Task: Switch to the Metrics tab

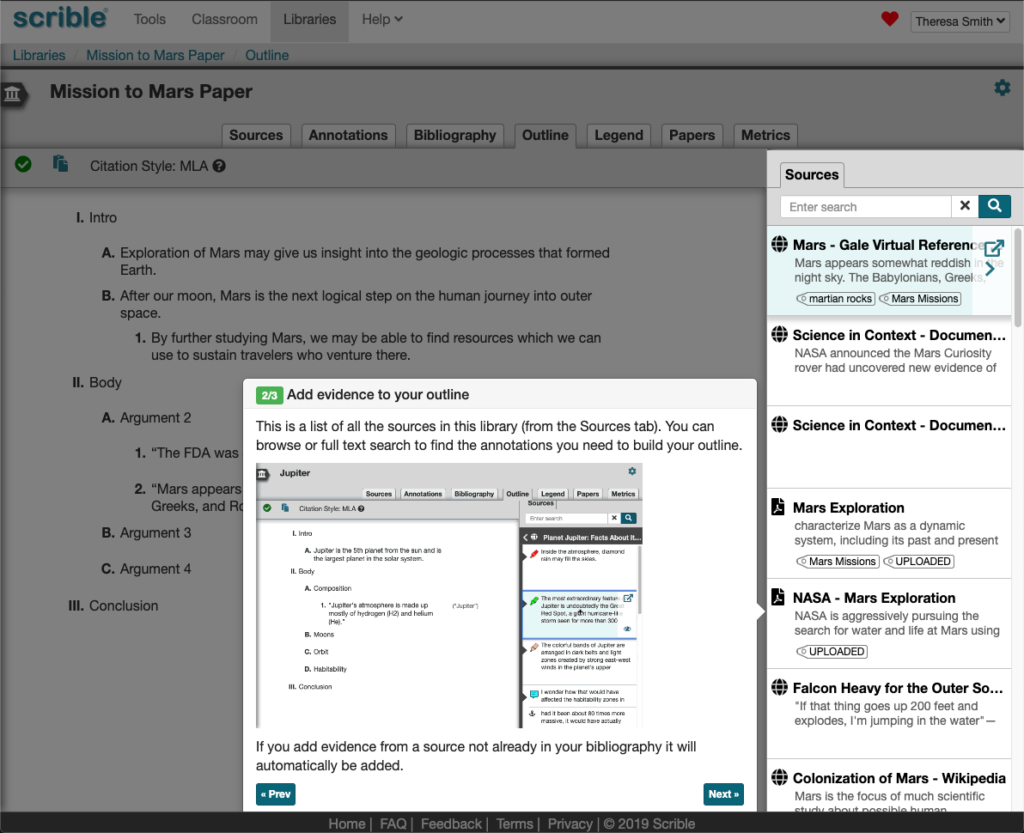Action: [765, 135]
